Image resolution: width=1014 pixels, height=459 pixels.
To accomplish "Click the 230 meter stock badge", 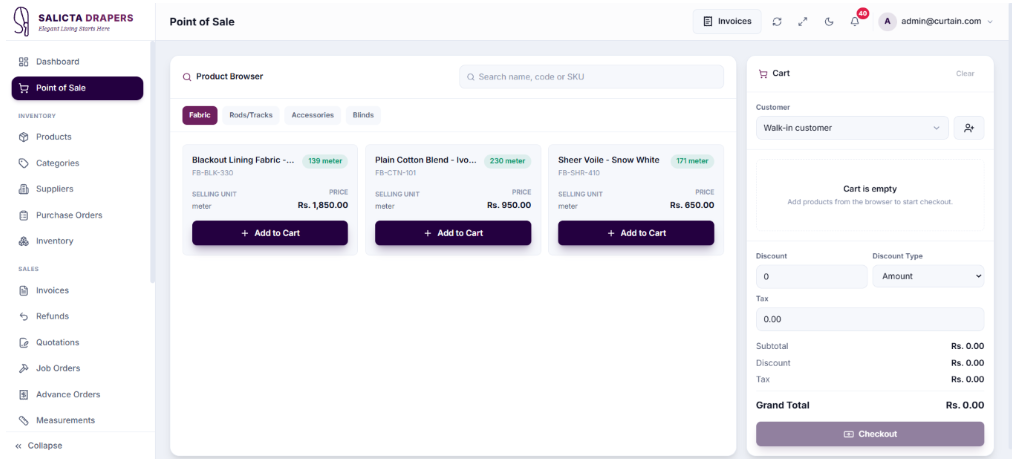I will click(508, 161).
